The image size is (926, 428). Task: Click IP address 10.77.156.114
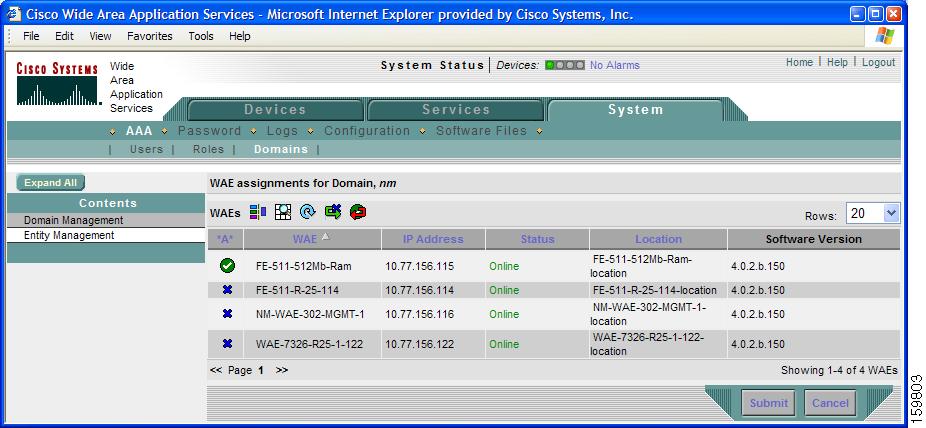click(420, 290)
